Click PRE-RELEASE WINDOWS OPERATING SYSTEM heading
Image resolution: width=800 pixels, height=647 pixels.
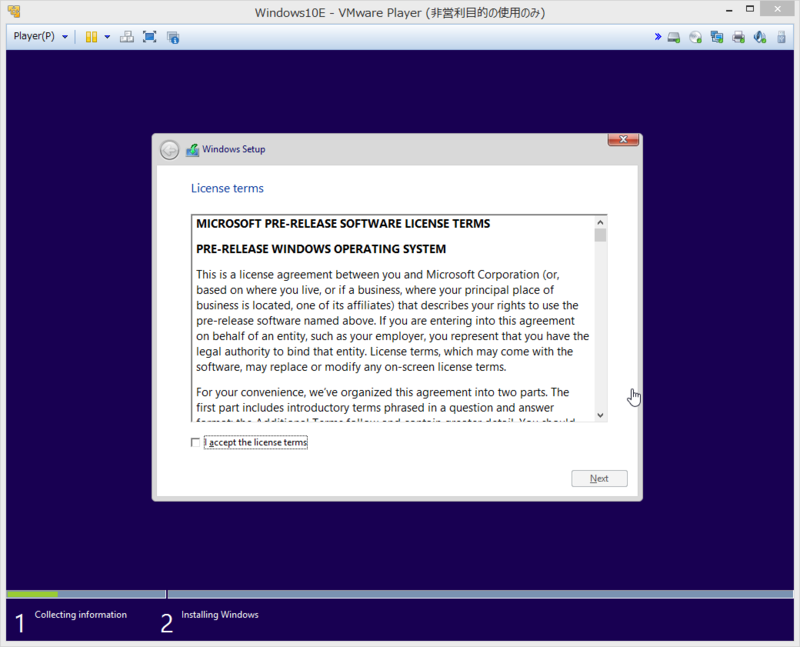(x=321, y=249)
